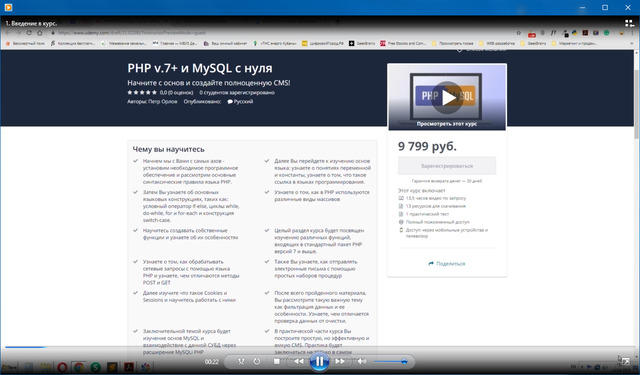
Task: Click the '00:22' elapsed time display
Action: click(211, 362)
